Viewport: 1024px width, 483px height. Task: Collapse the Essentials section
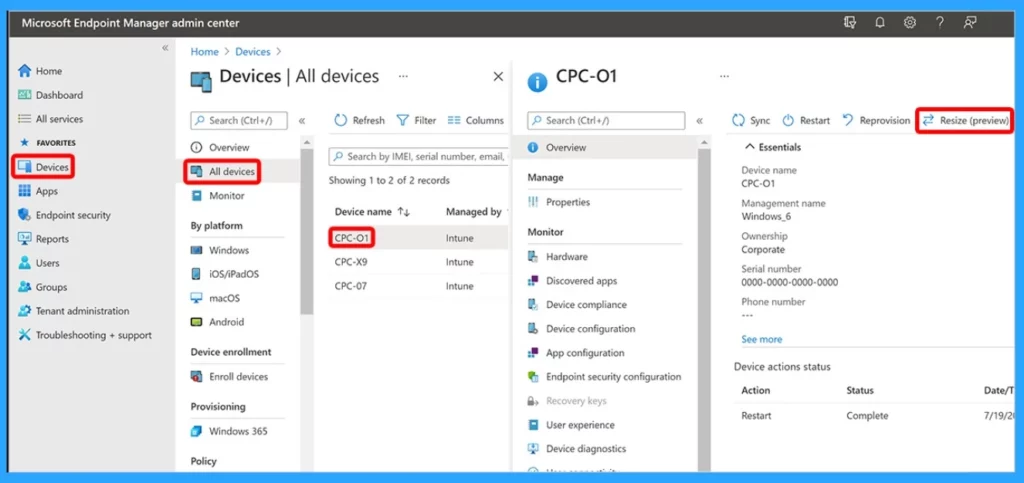773,148
